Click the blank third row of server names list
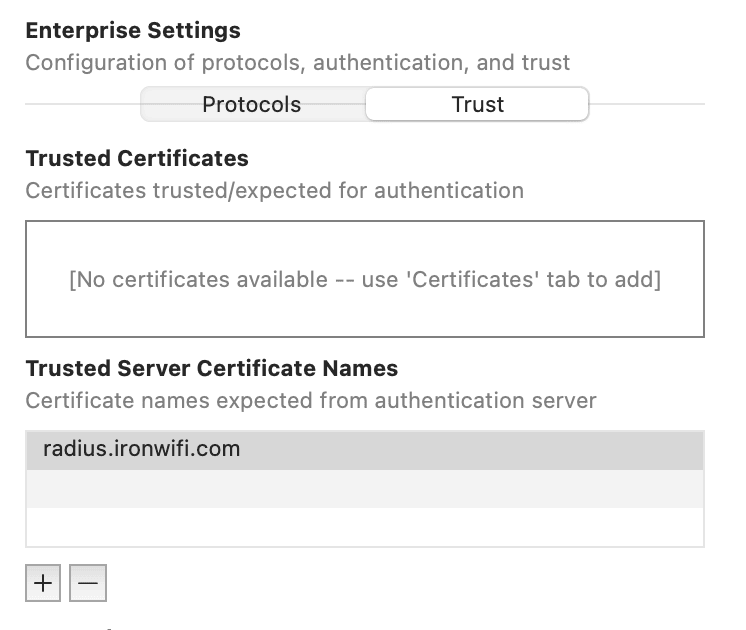Screen dimensions: 746x630 [365, 527]
